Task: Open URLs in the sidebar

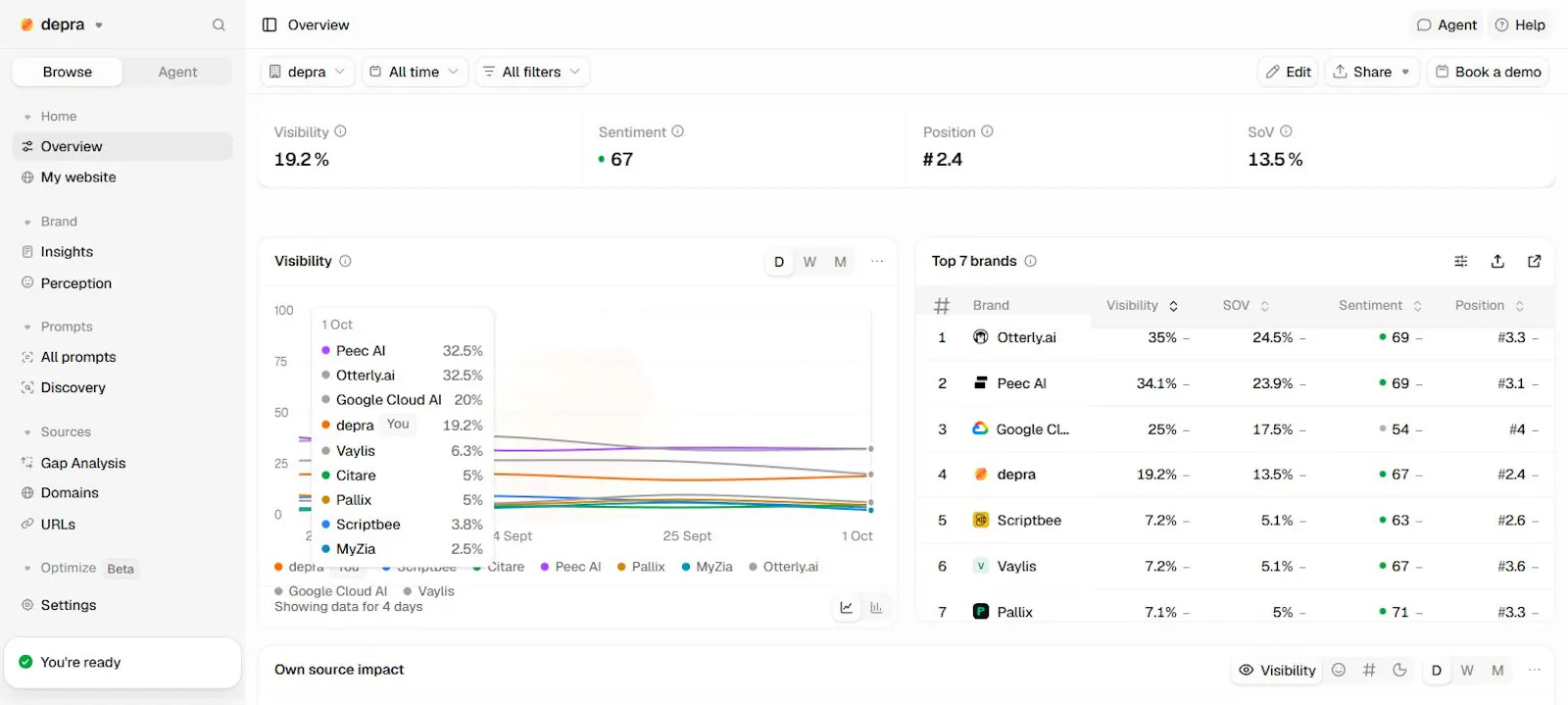Action: (122, 524)
